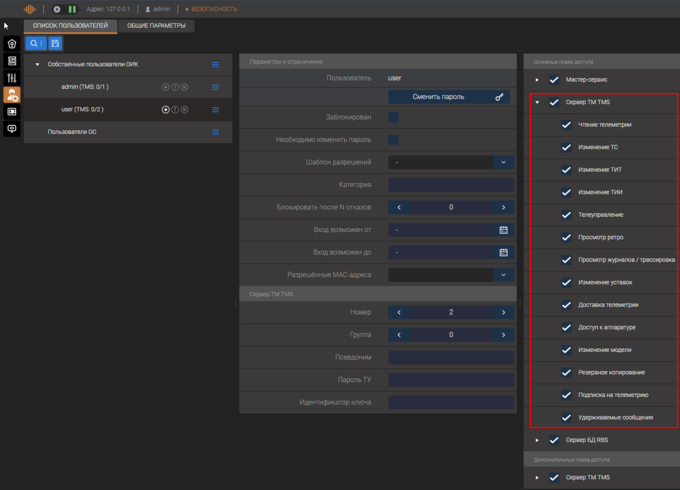Select the 'Список пользователей' tab
The height and width of the screenshot is (490, 680).
pyautogui.click(x=70, y=26)
